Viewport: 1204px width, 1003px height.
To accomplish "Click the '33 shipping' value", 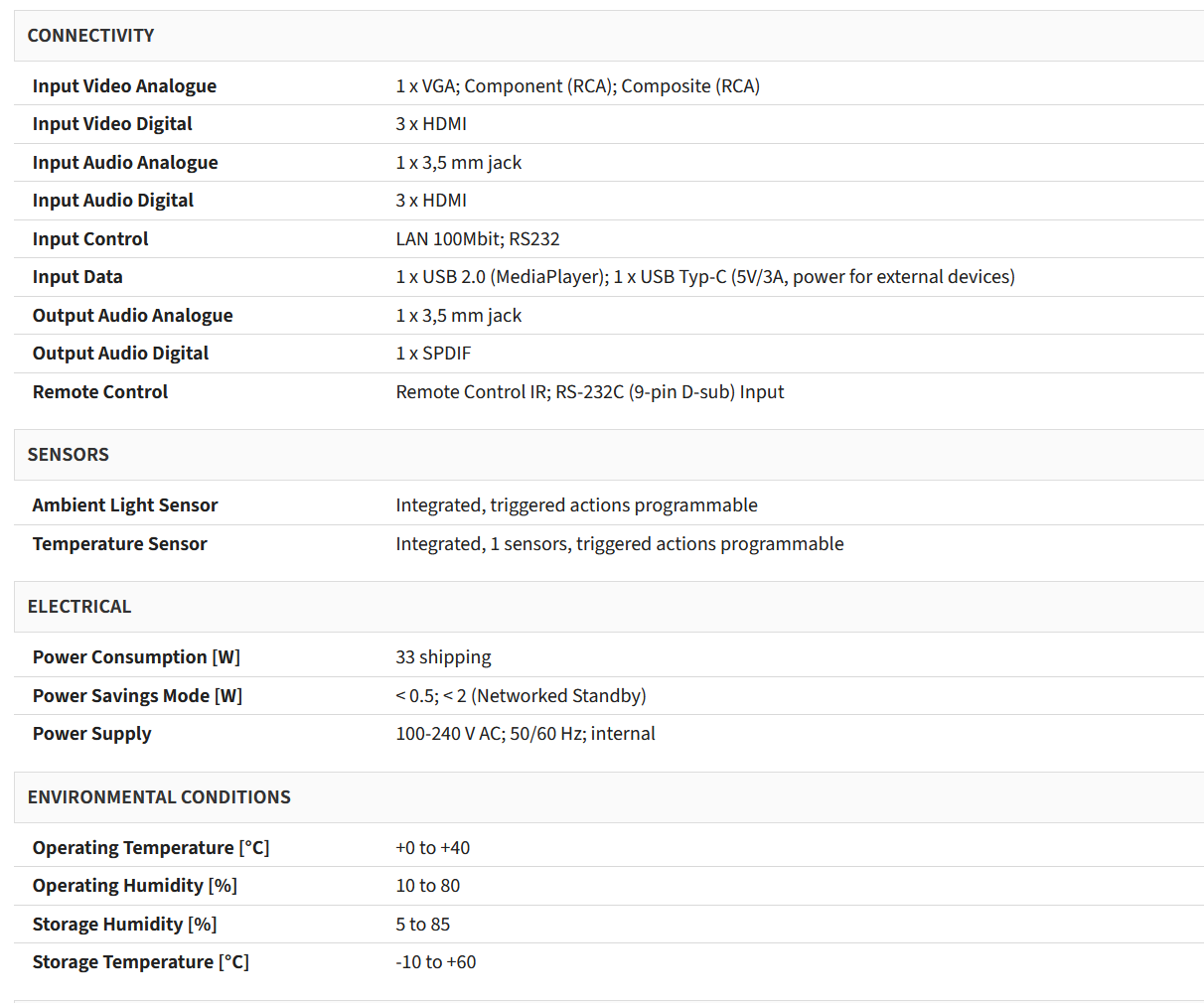I will [x=443, y=657].
